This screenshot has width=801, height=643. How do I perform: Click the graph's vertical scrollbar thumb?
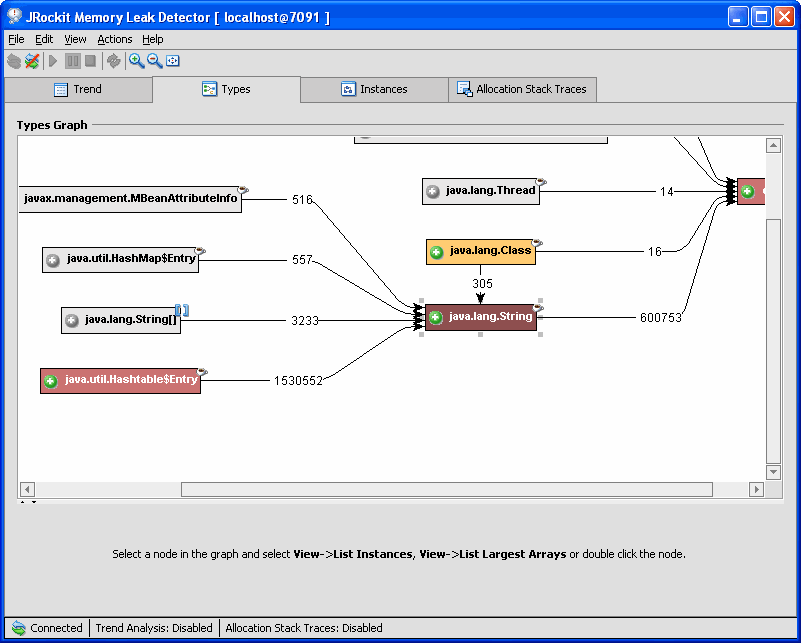pyautogui.click(x=773, y=341)
